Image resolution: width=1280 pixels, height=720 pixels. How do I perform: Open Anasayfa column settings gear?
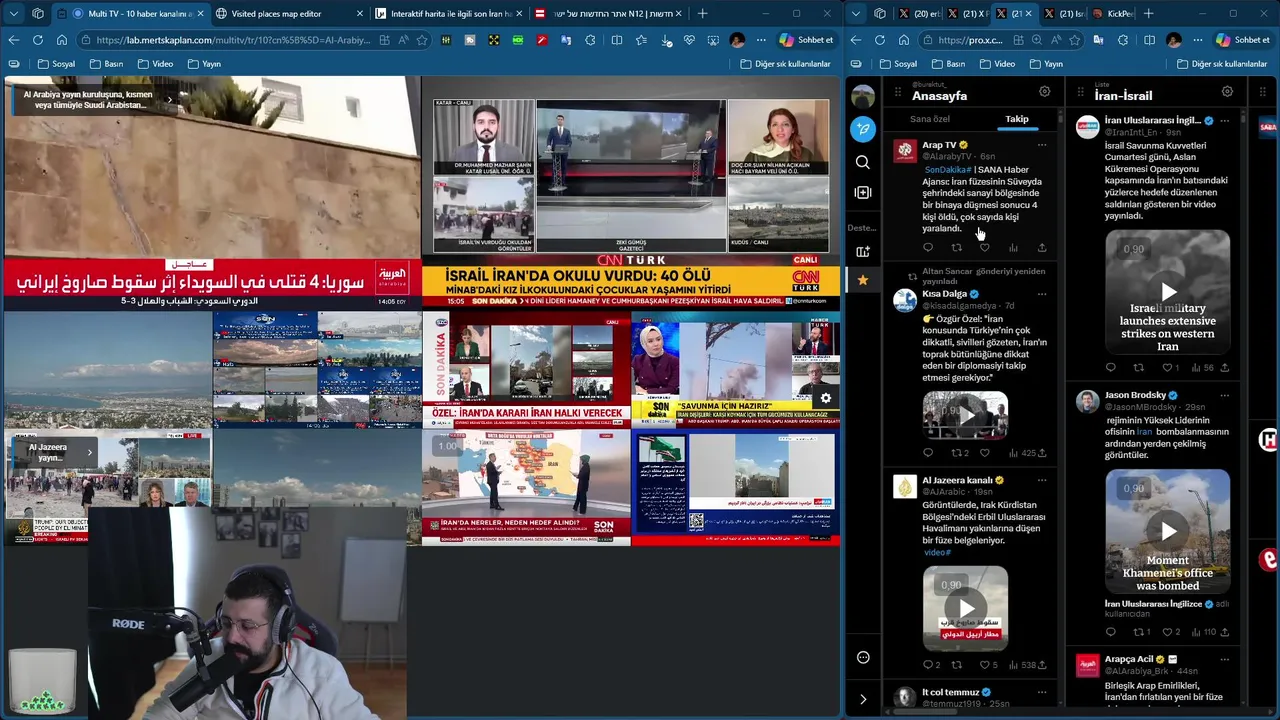(1044, 92)
